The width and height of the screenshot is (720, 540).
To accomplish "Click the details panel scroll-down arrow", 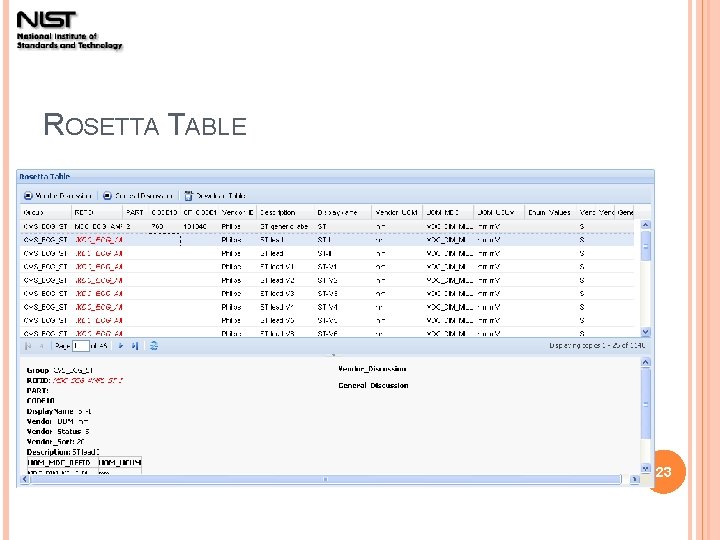I will click(645, 468).
